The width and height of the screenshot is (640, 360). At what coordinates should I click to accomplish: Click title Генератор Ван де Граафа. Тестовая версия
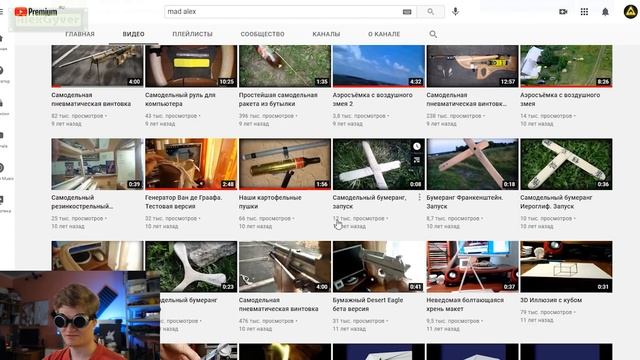click(184, 202)
